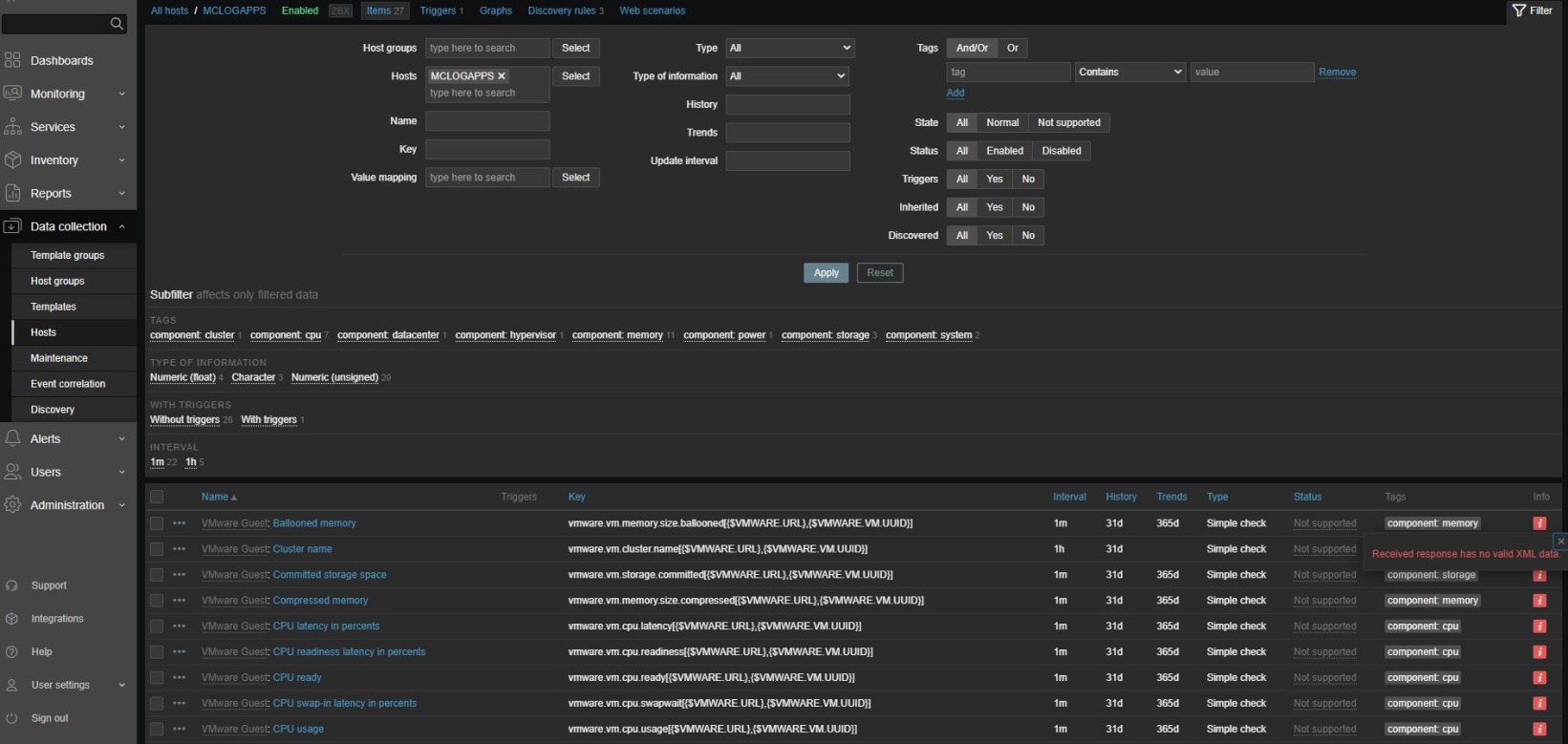Click the search magnifier icon in sidebar
This screenshot has width=1568, height=744.
[117, 24]
